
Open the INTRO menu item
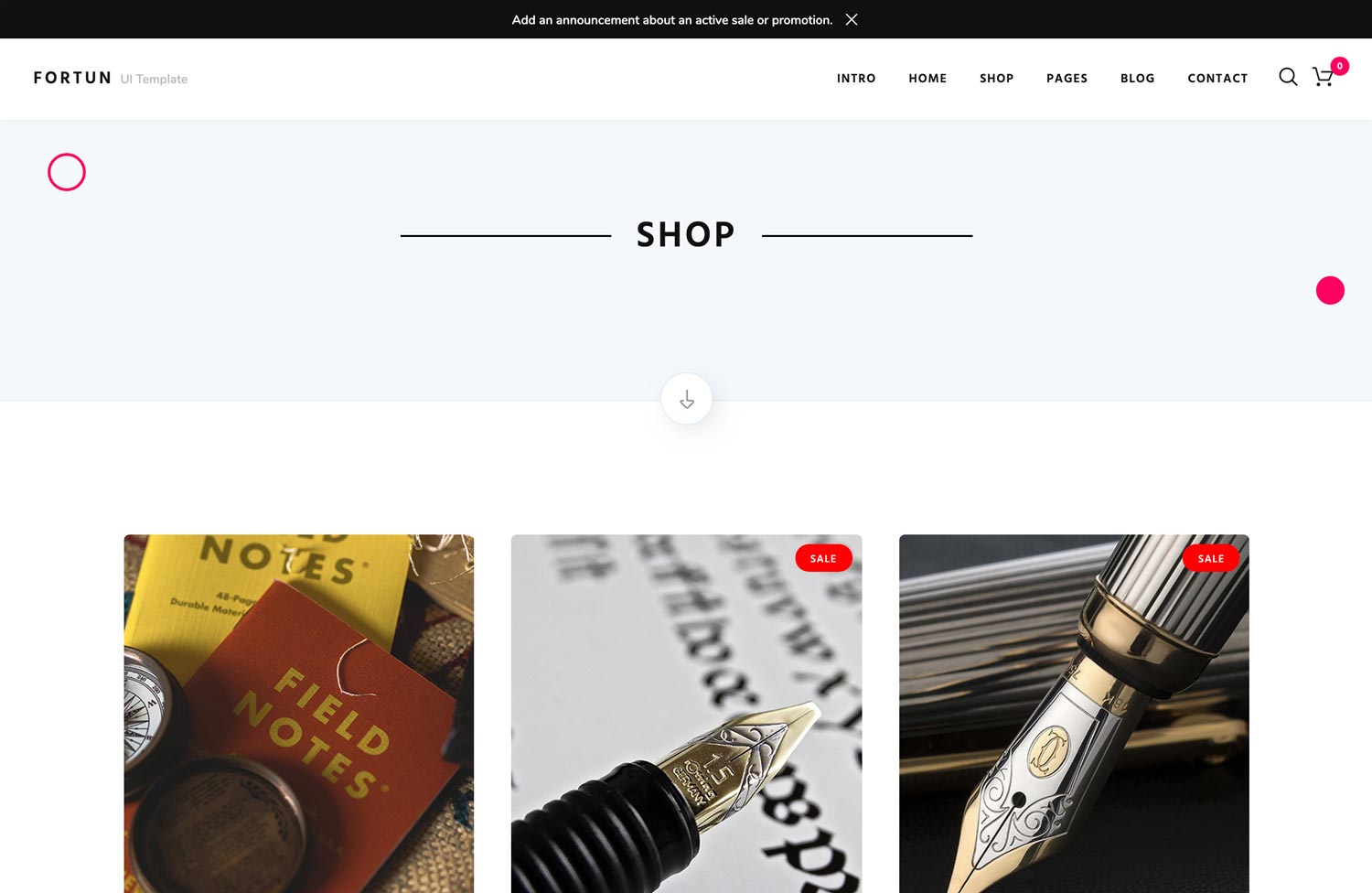[x=856, y=79]
